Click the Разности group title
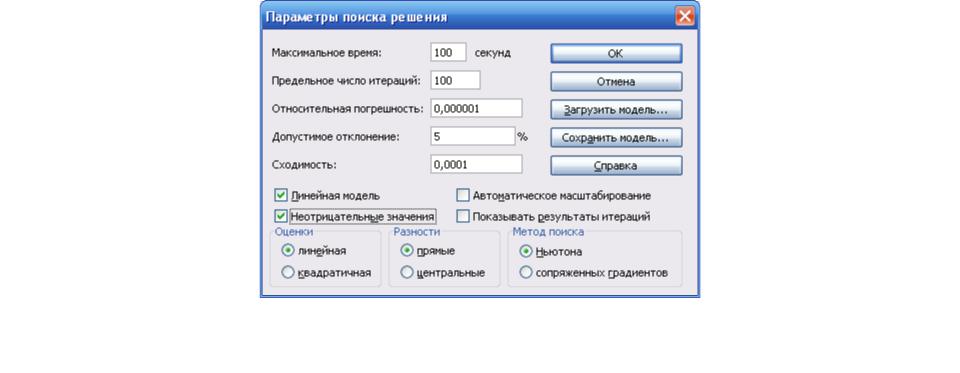 [x=416, y=232]
